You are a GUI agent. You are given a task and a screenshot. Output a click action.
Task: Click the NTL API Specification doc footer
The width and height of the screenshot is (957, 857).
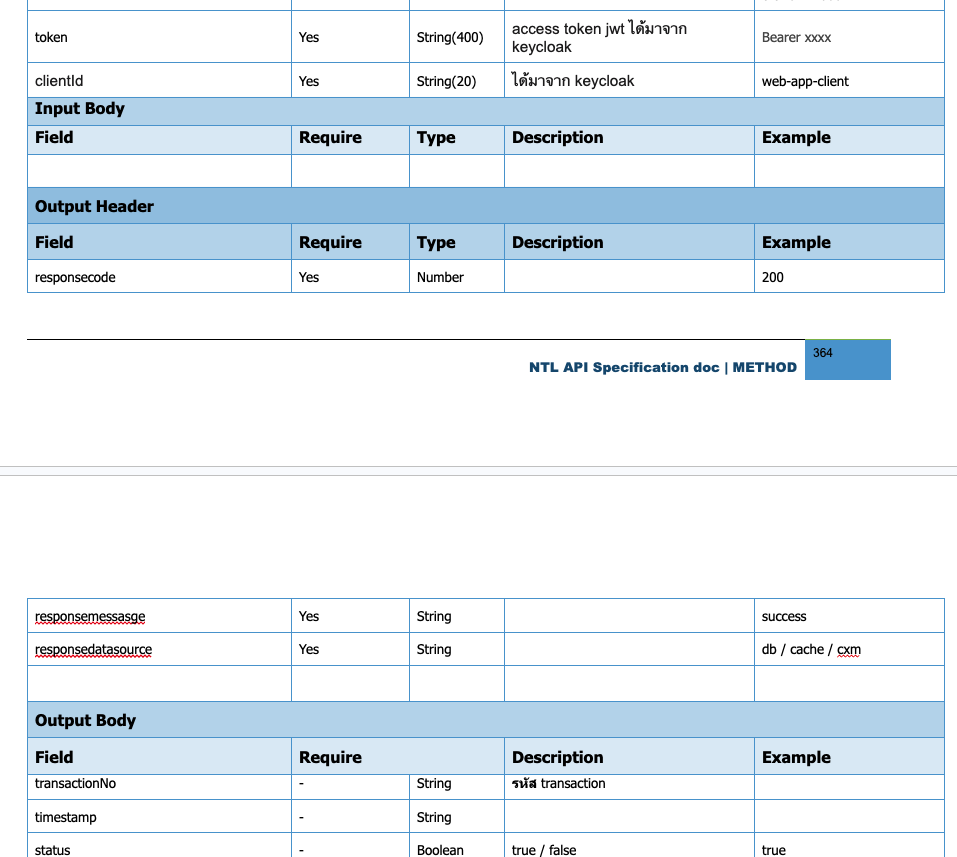point(662,367)
